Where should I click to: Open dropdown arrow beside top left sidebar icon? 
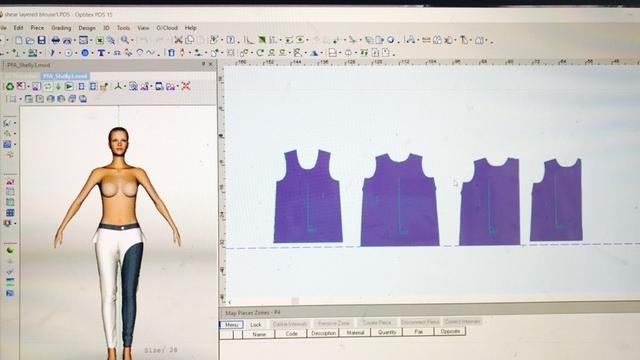(15, 123)
